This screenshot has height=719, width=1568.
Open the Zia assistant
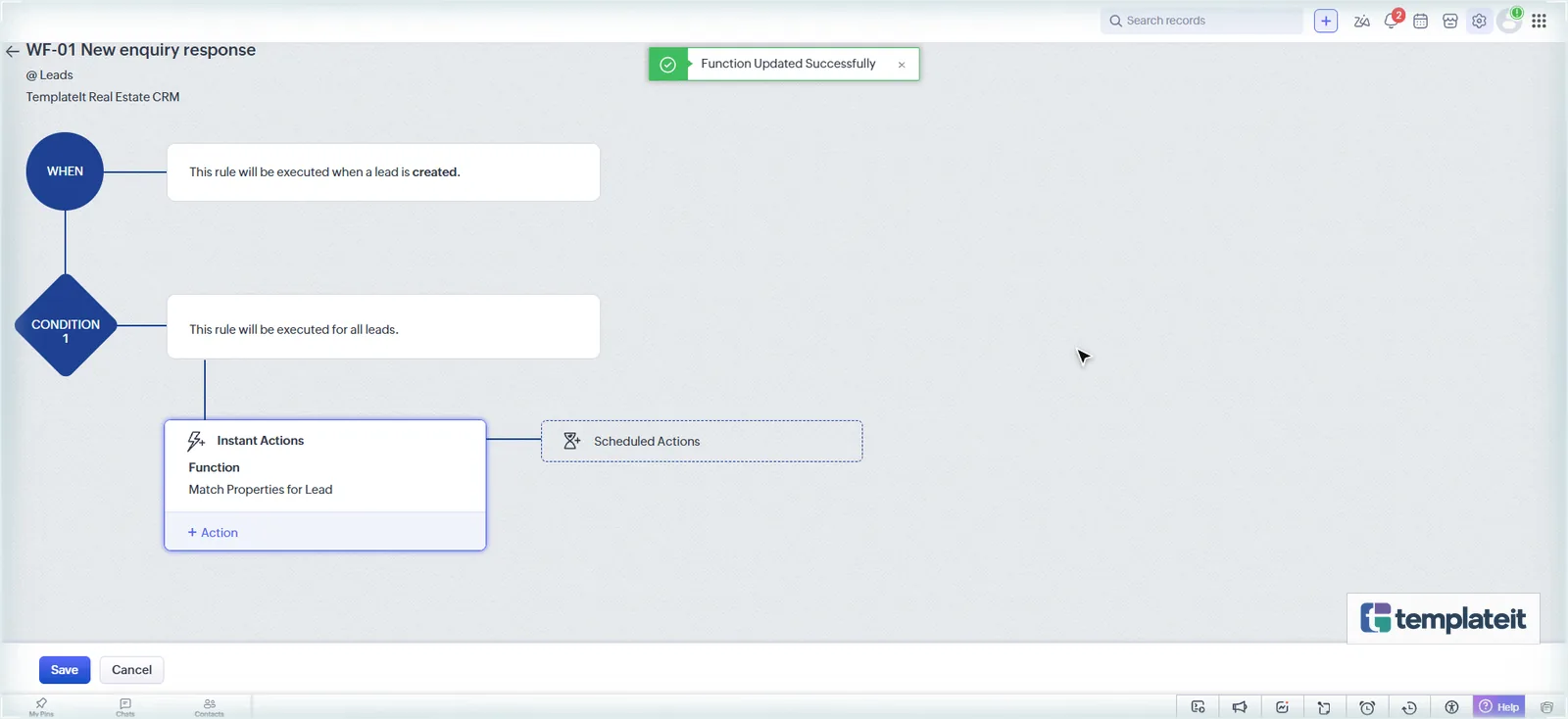tap(1362, 21)
